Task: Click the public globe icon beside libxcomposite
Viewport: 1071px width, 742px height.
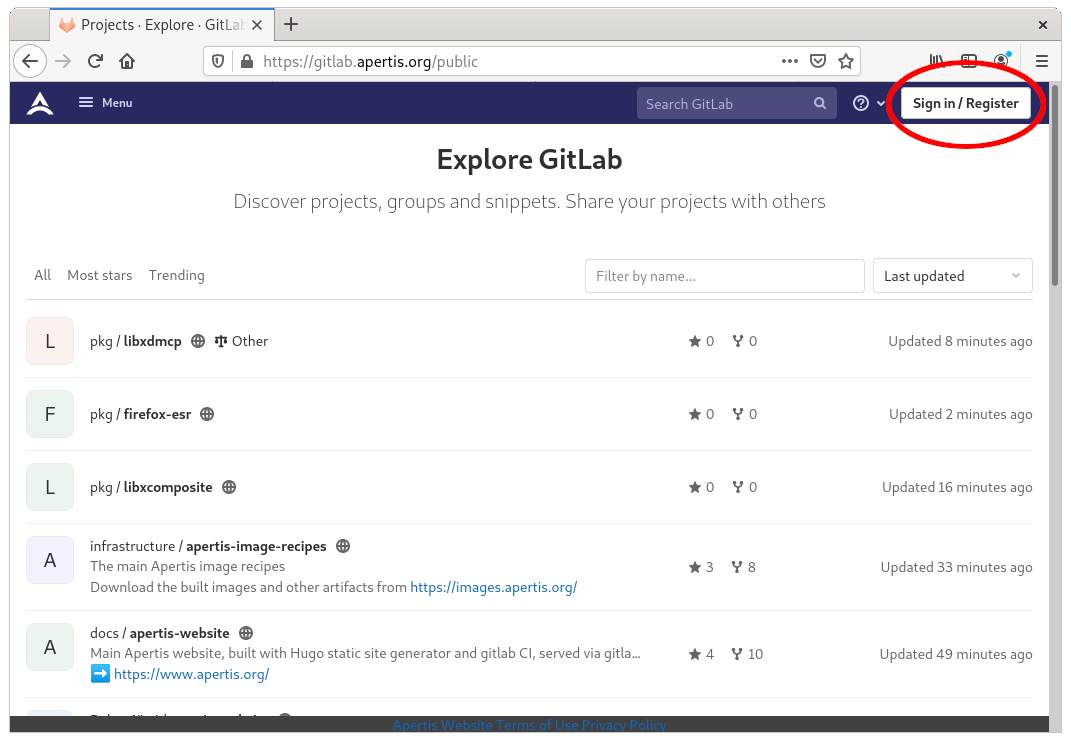Action: point(230,487)
